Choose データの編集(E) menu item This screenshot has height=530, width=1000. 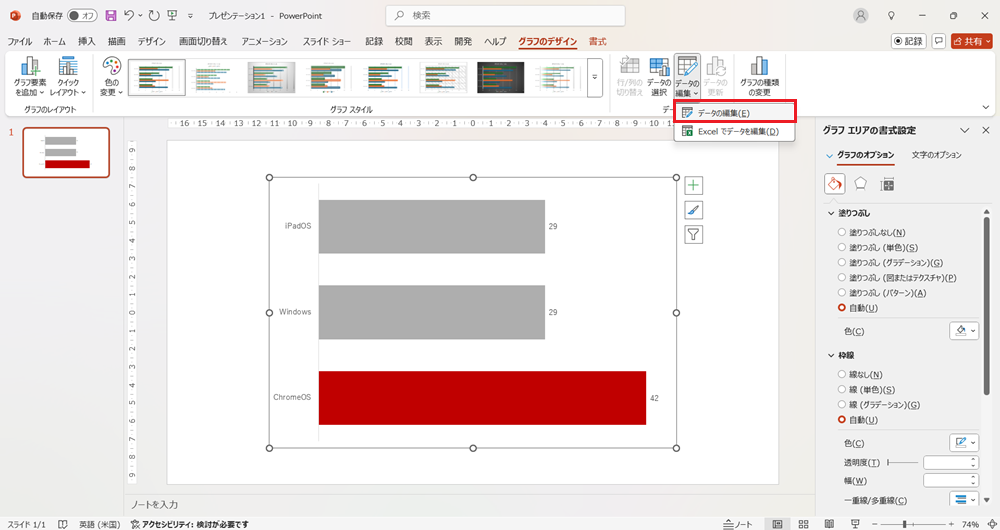[735, 113]
